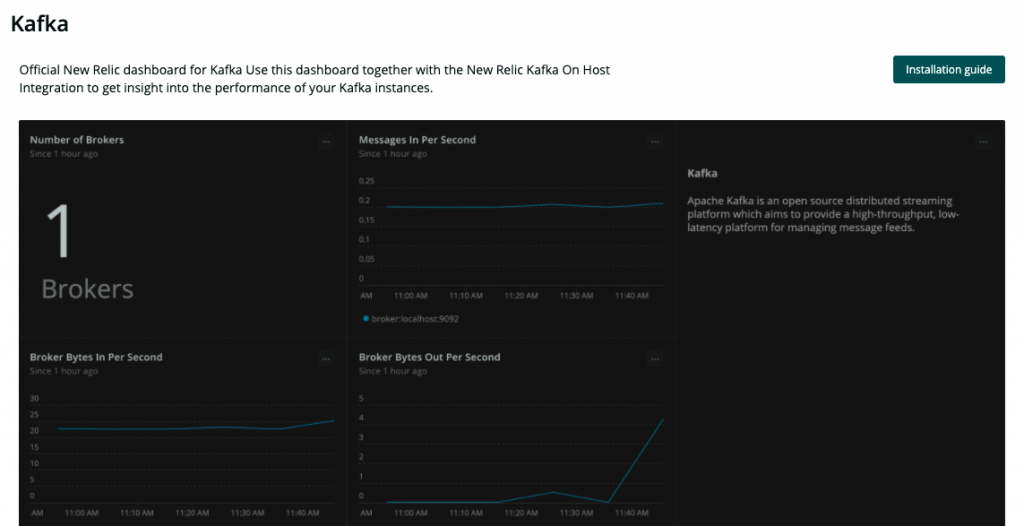The image size is (1024, 526).
Task: Click Since 1 hour ago under Number of Brokers
Action: click(x=63, y=154)
